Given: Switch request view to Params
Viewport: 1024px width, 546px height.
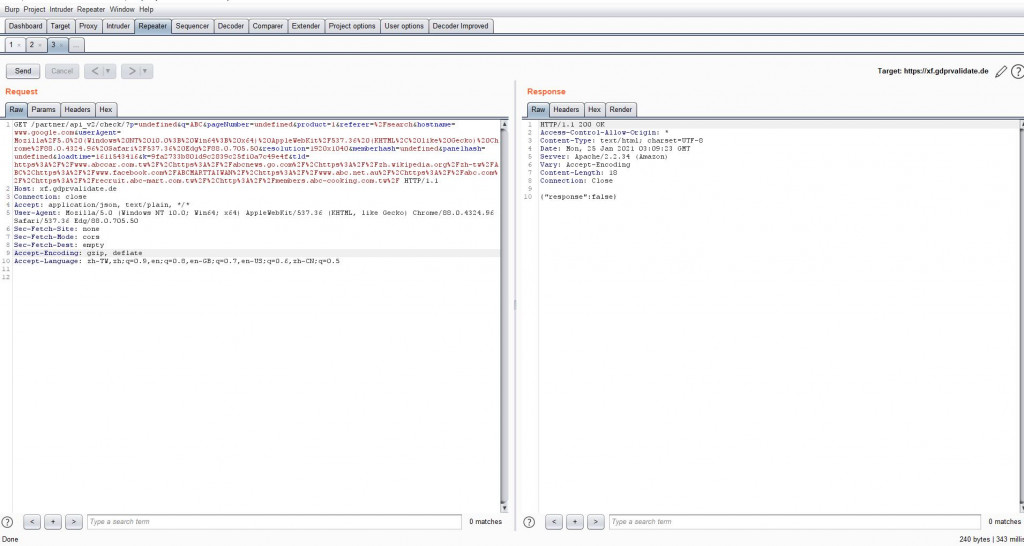Looking at the screenshot, I should [x=44, y=110].
